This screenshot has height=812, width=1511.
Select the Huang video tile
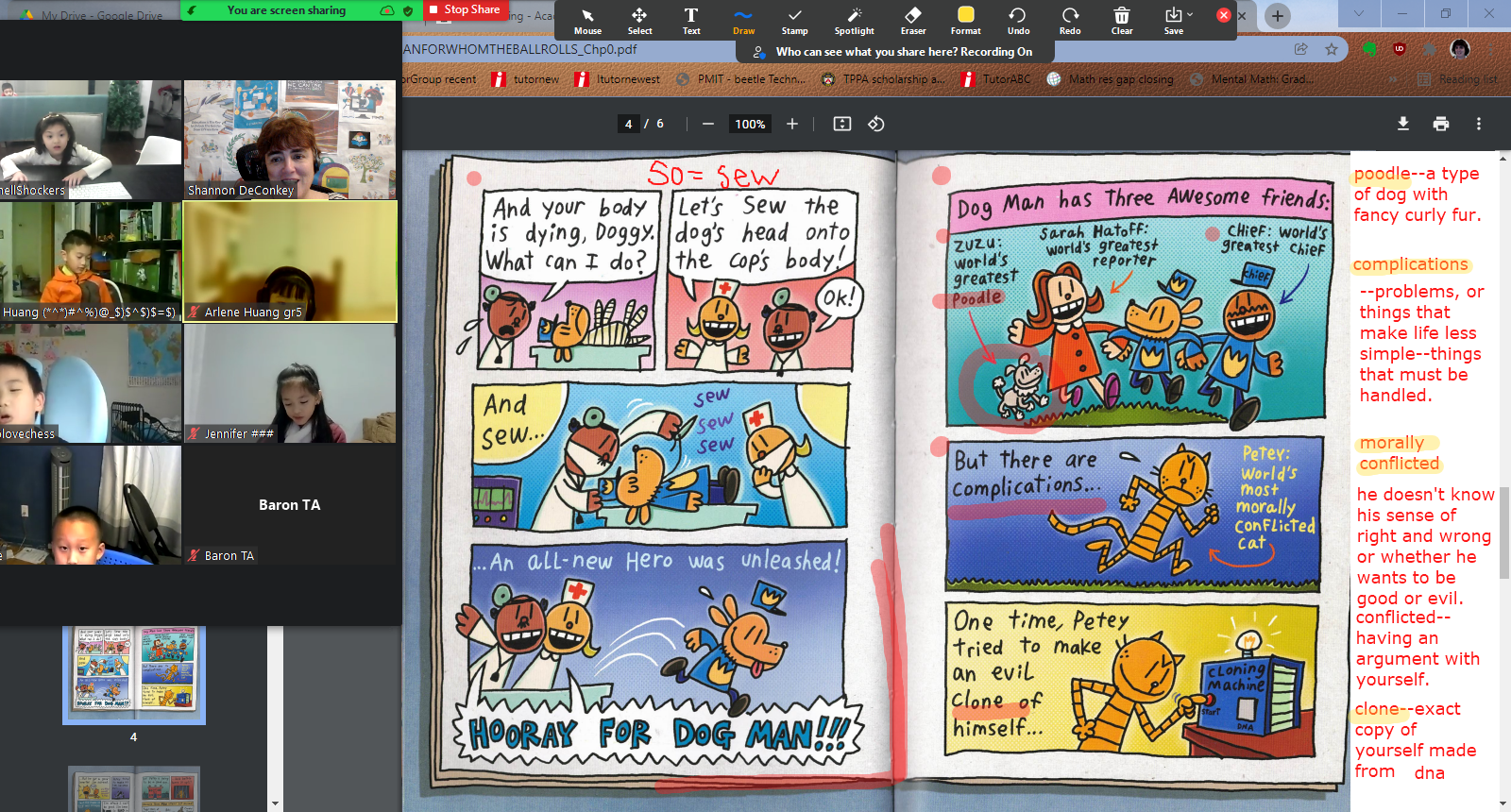click(x=91, y=262)
